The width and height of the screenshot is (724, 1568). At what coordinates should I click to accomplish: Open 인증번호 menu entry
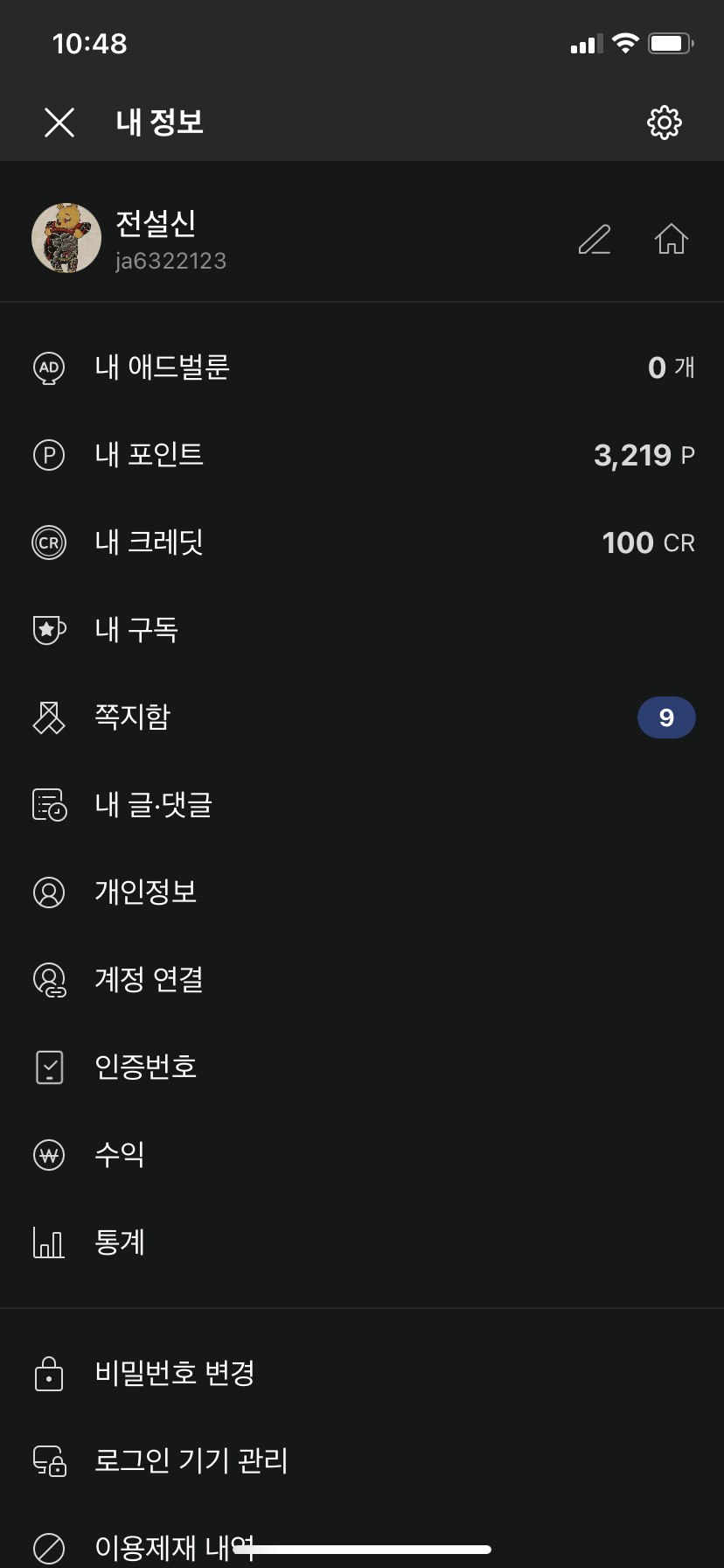click(x=146, y=1067)
